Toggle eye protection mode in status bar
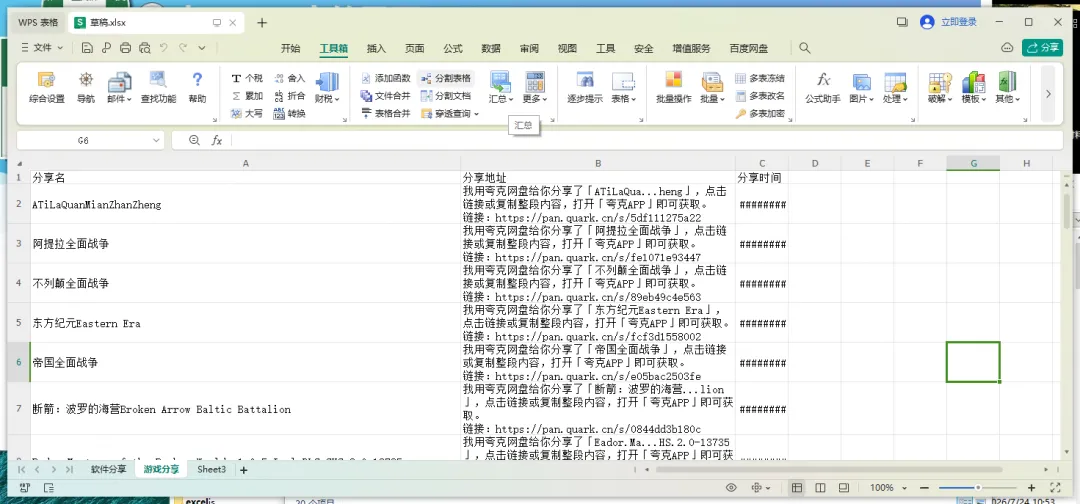Image resolution: width=1080 pixels, height=504 pixels. [x=731, y=487]
